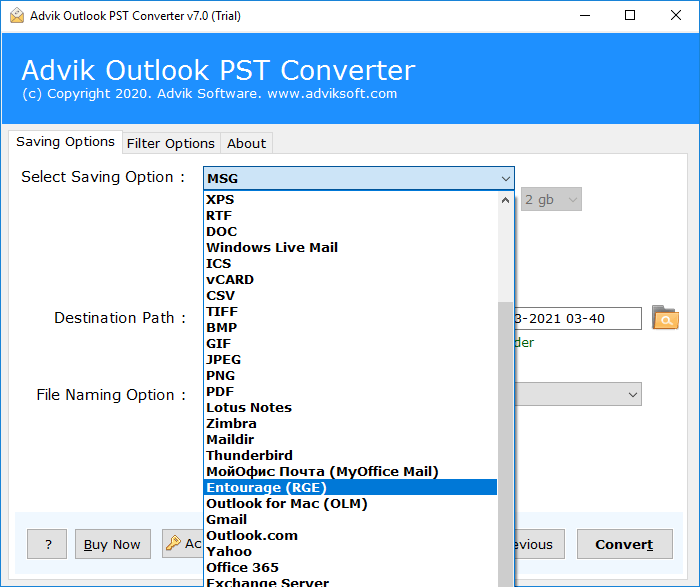The image size is (700, 587).
Task: Choose Outlook.com option
Action: [350, 536]
